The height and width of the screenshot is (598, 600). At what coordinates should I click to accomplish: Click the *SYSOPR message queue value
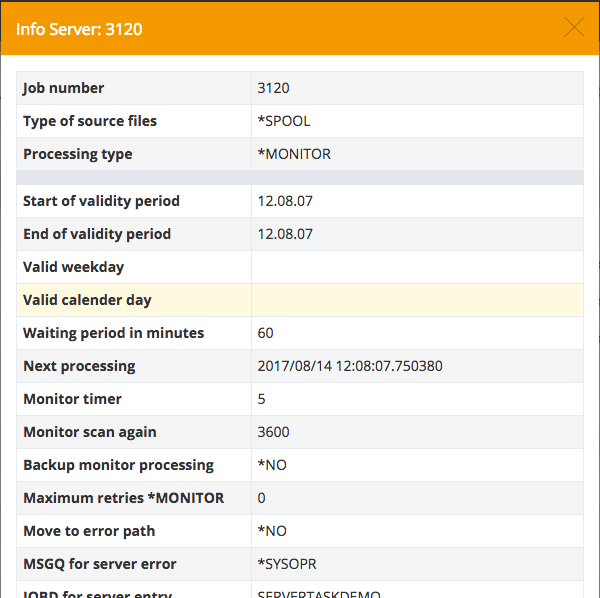pos(287,564)
